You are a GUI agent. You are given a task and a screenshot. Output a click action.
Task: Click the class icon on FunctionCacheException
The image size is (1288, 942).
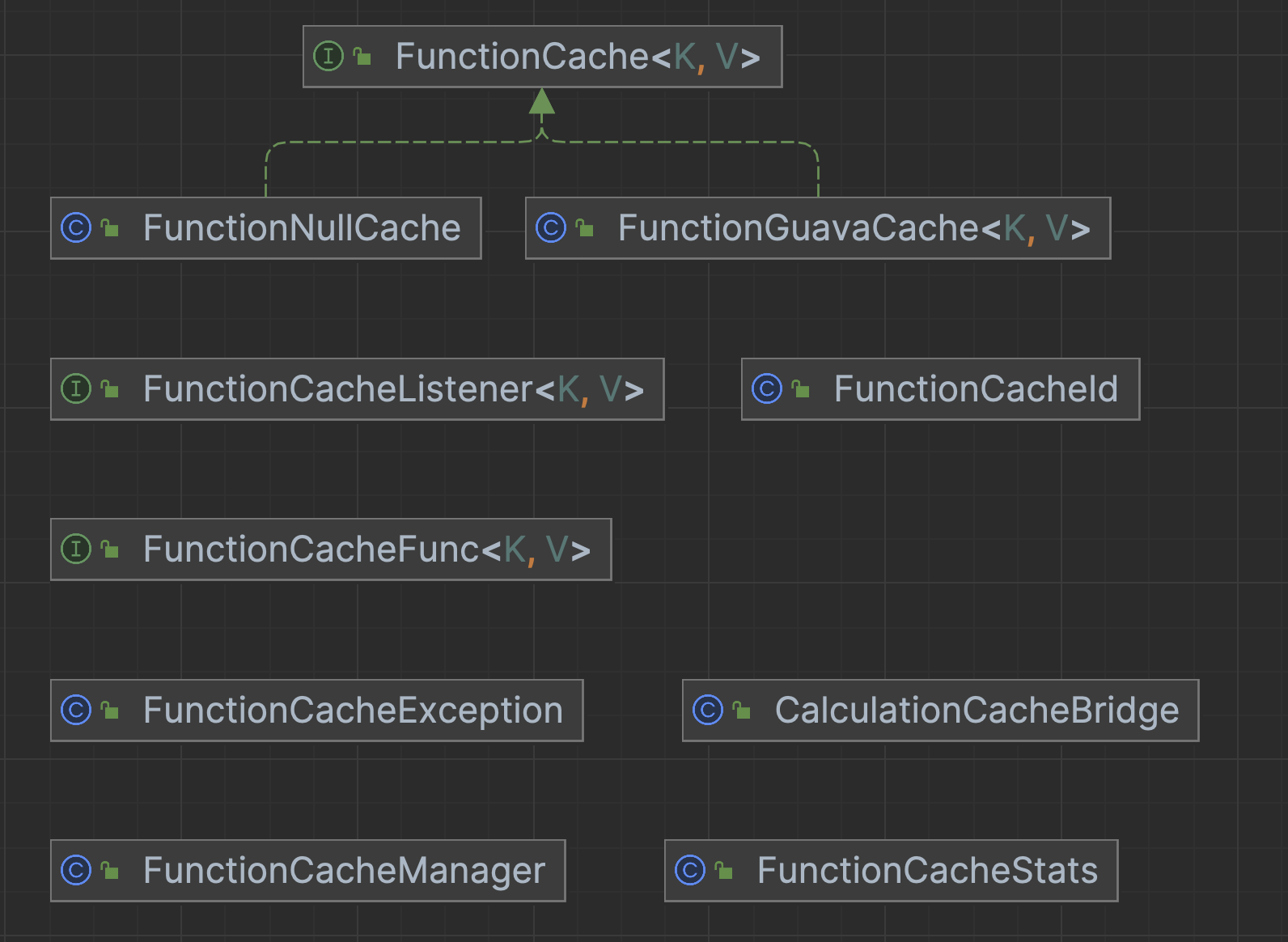point(76,711)
